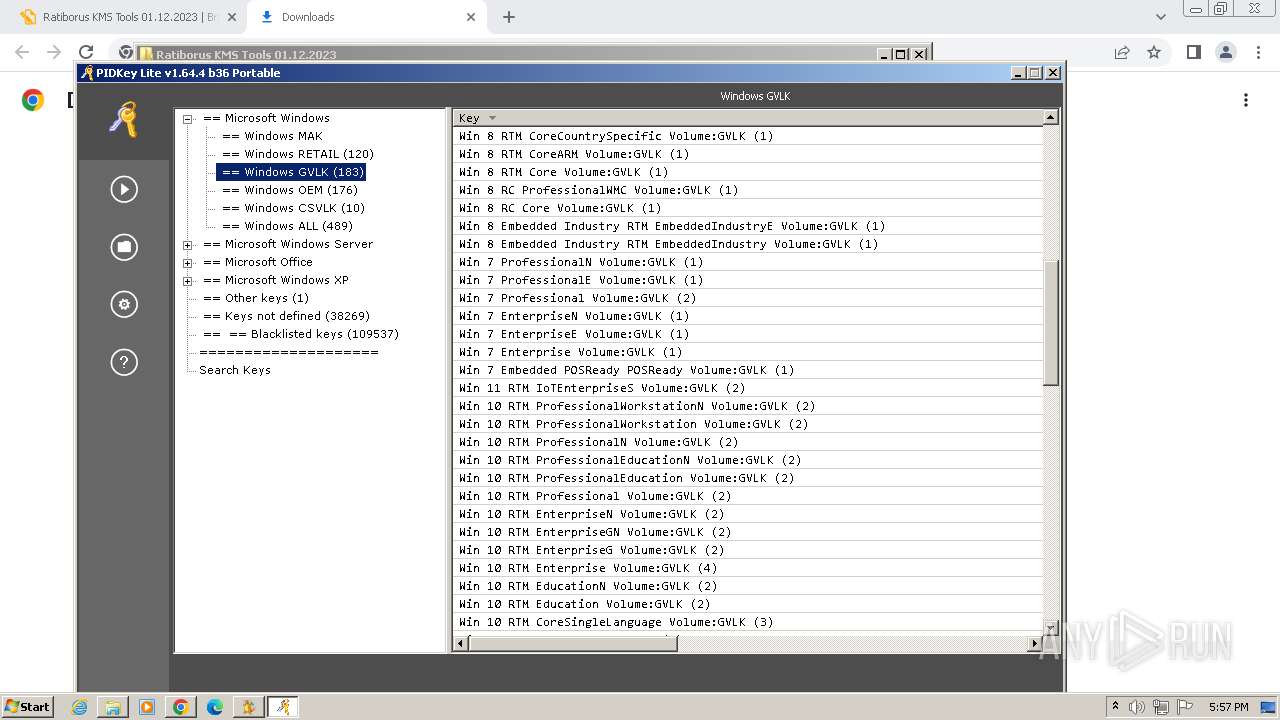Close the Ratiborus KMS Tools tab
The height and width of the screenshot is (720, 1280).
click(x=232, y=17)
